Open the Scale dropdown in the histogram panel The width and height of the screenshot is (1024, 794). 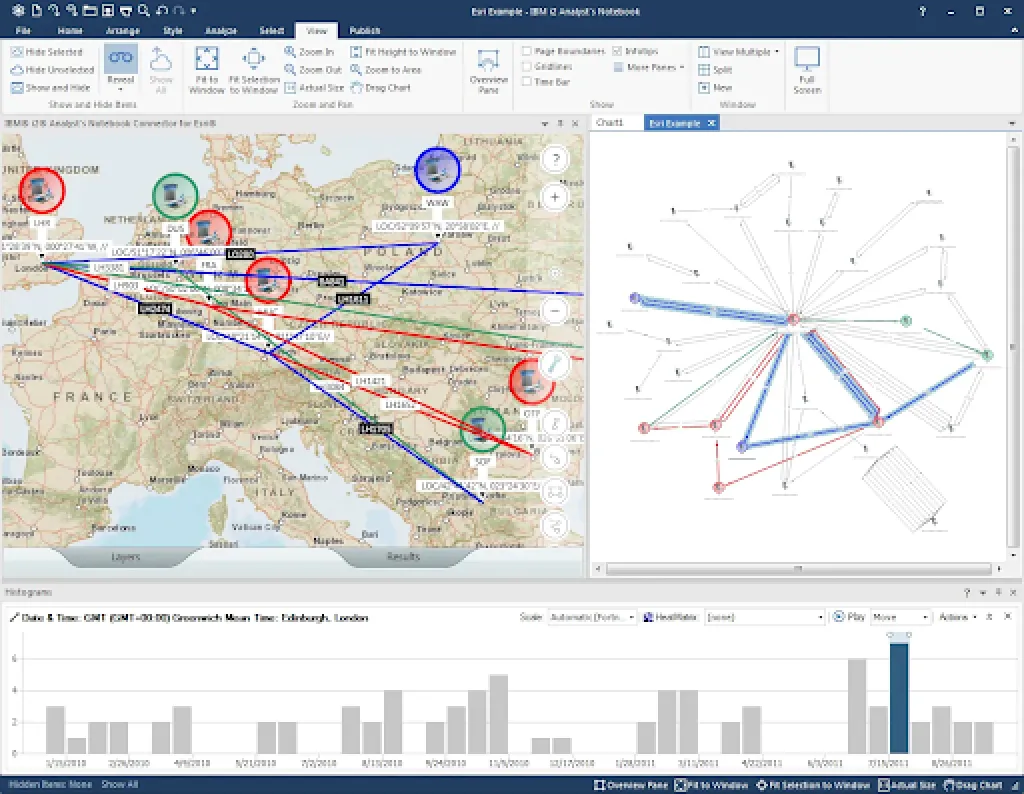(x=592, y=616)
